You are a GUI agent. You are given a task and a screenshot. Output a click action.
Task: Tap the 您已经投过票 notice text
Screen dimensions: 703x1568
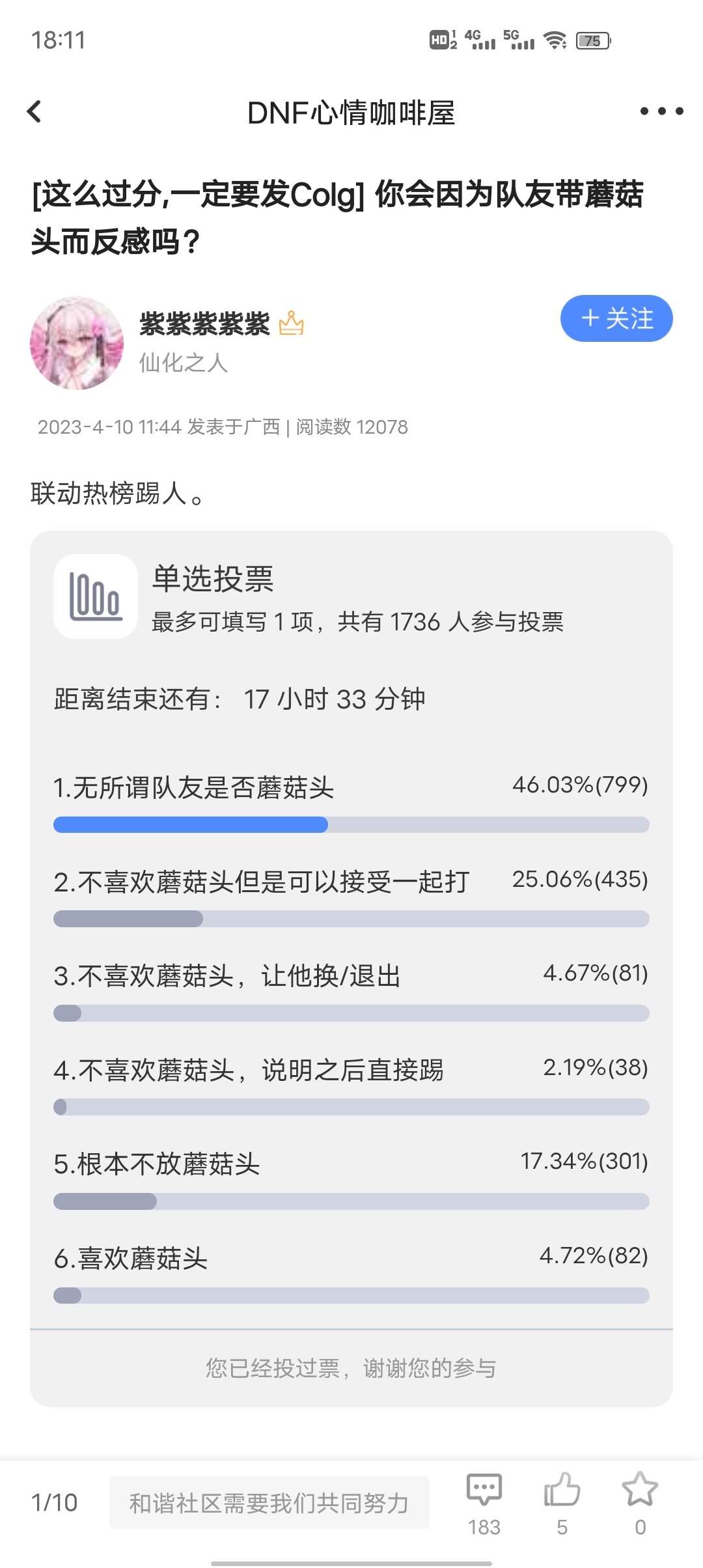(351, 1368)
